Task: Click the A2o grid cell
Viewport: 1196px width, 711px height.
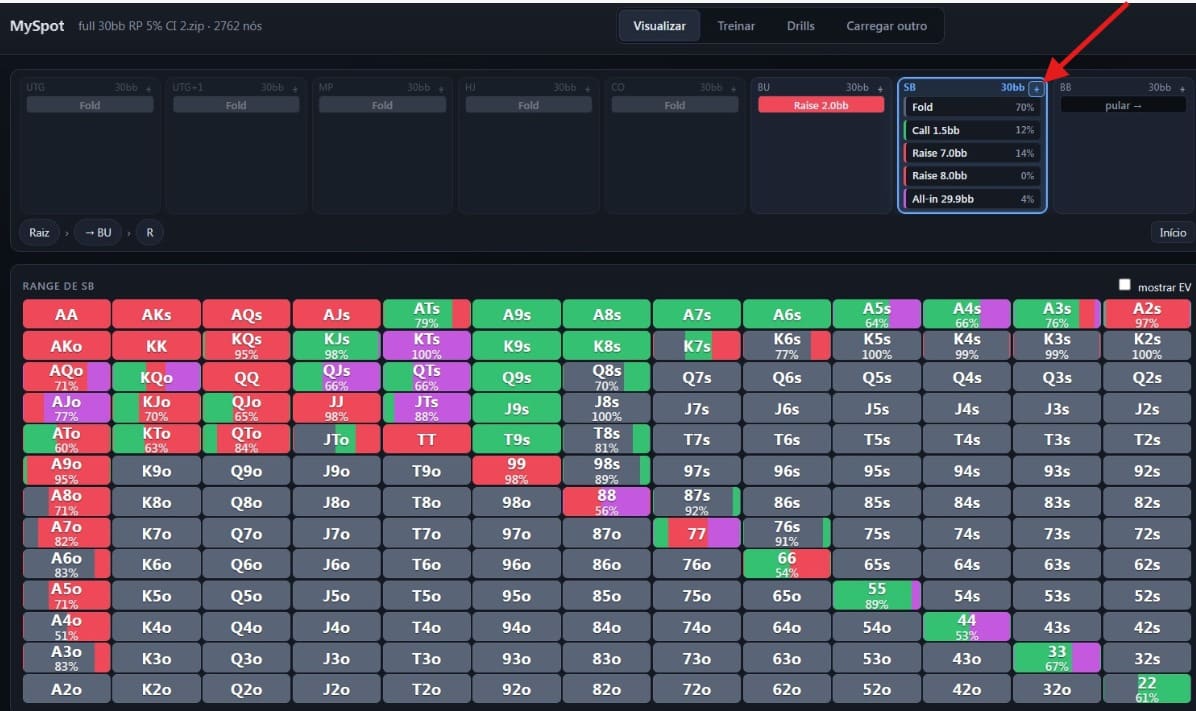Action: click(x=66, y=689)
